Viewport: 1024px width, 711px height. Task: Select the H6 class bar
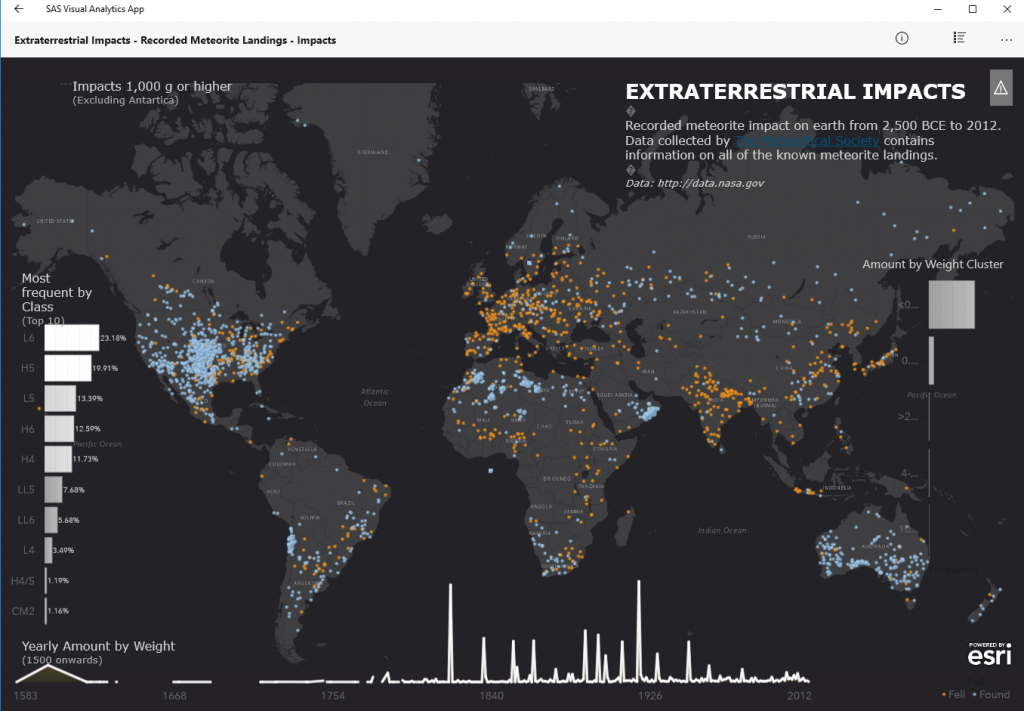pos(59,428)
